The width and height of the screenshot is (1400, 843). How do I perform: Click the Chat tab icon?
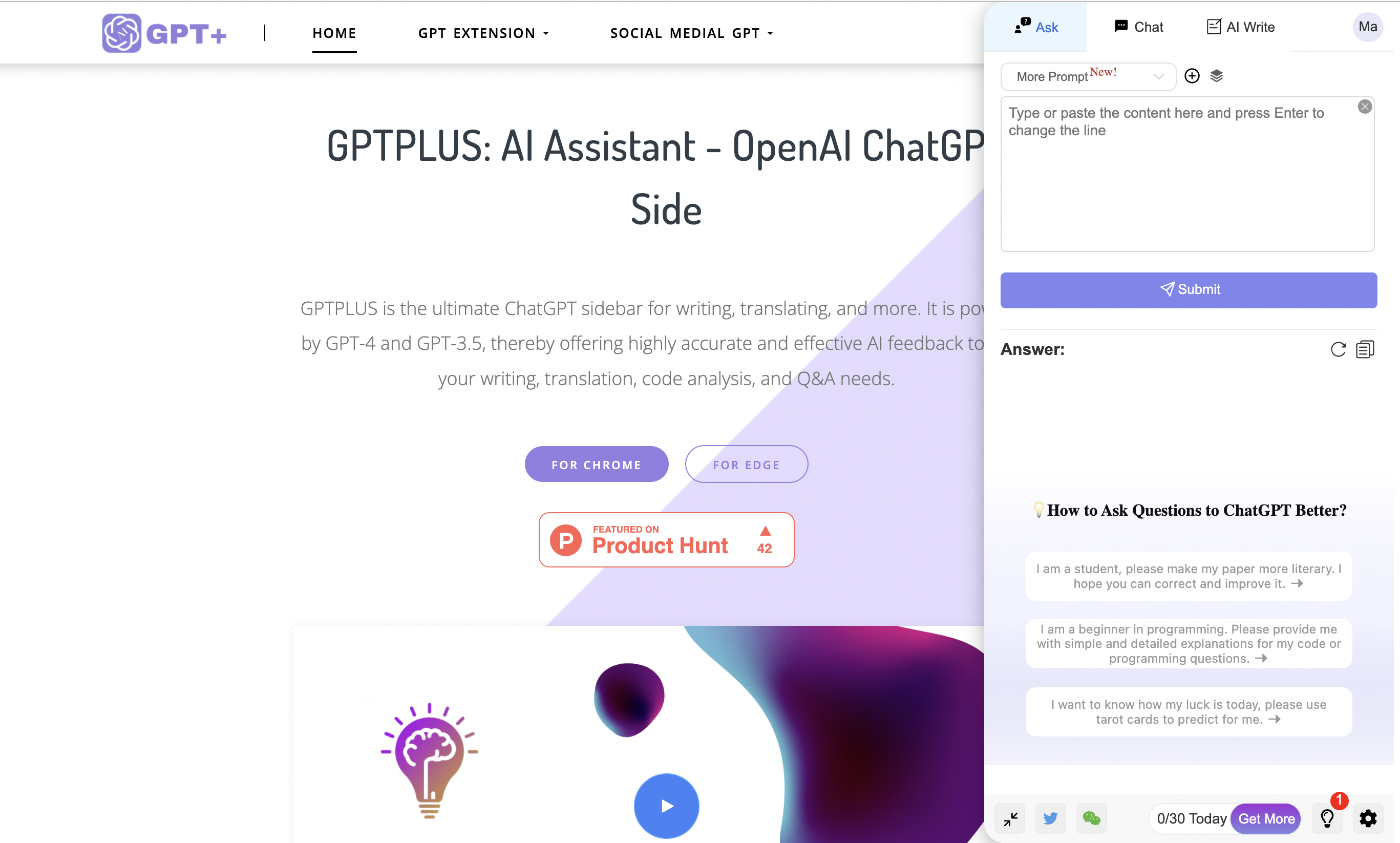[1121, 27]
